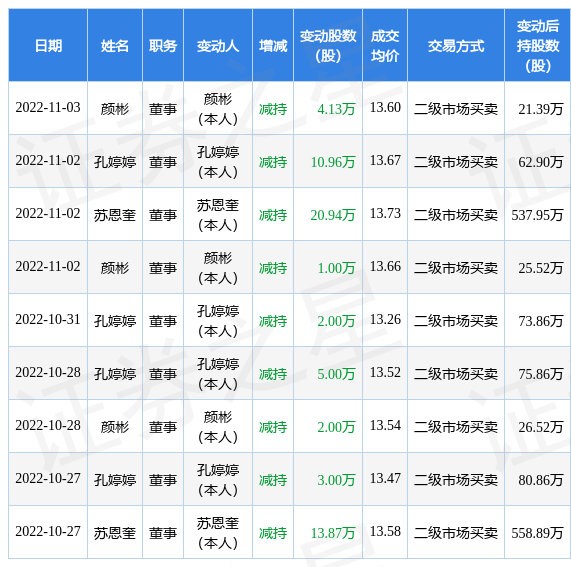Select the date cell 2022-11-03

[x=48, y=107]
